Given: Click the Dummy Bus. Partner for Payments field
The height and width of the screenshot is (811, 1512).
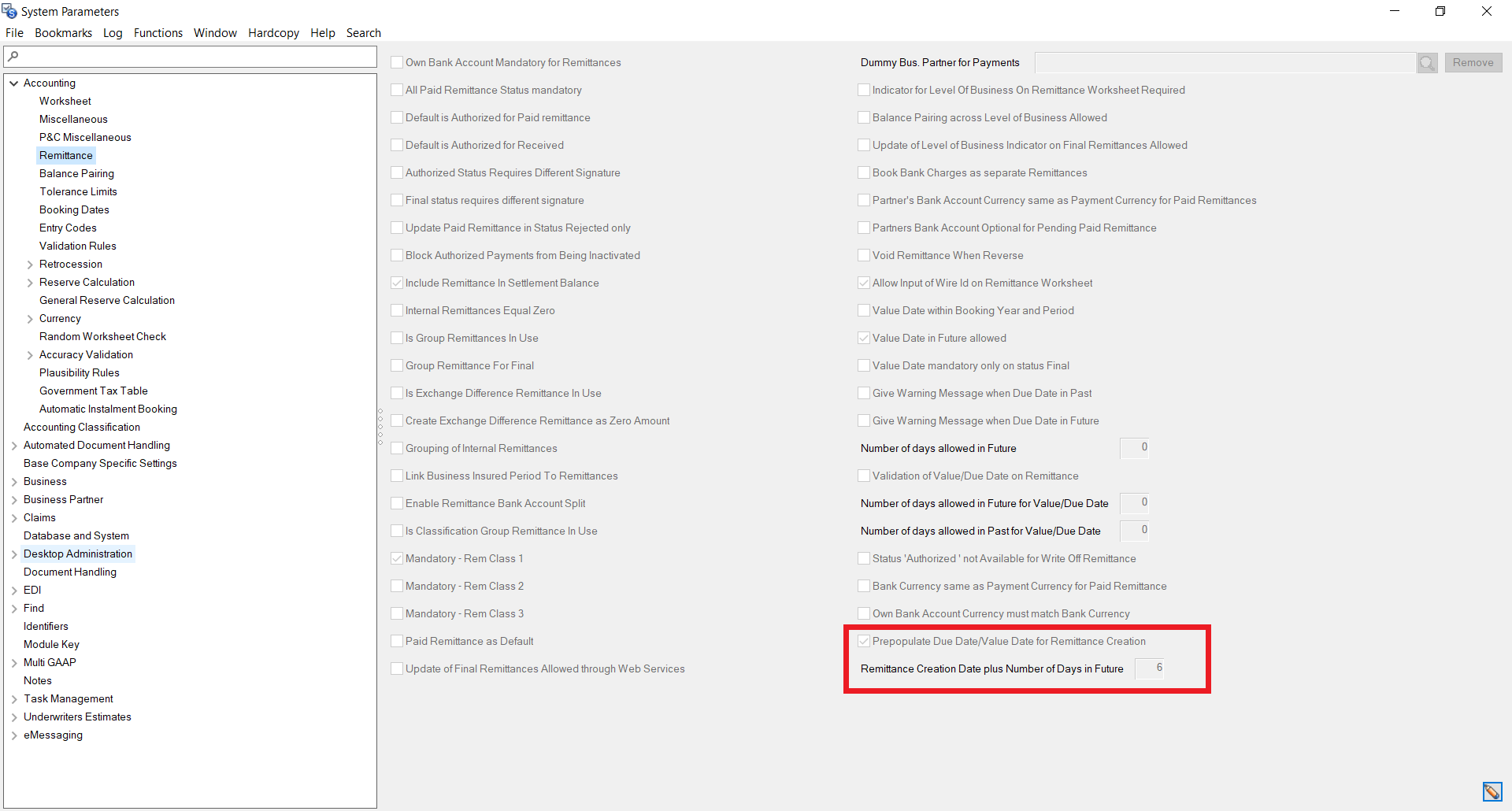Looking at the screenshot, I should 1224,63.
